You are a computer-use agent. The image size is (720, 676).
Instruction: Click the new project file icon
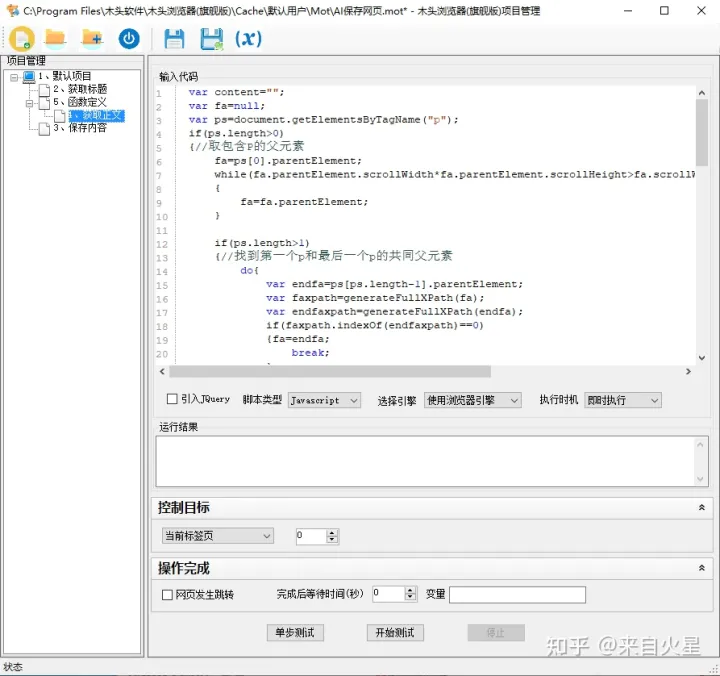[x=22, y=39]
